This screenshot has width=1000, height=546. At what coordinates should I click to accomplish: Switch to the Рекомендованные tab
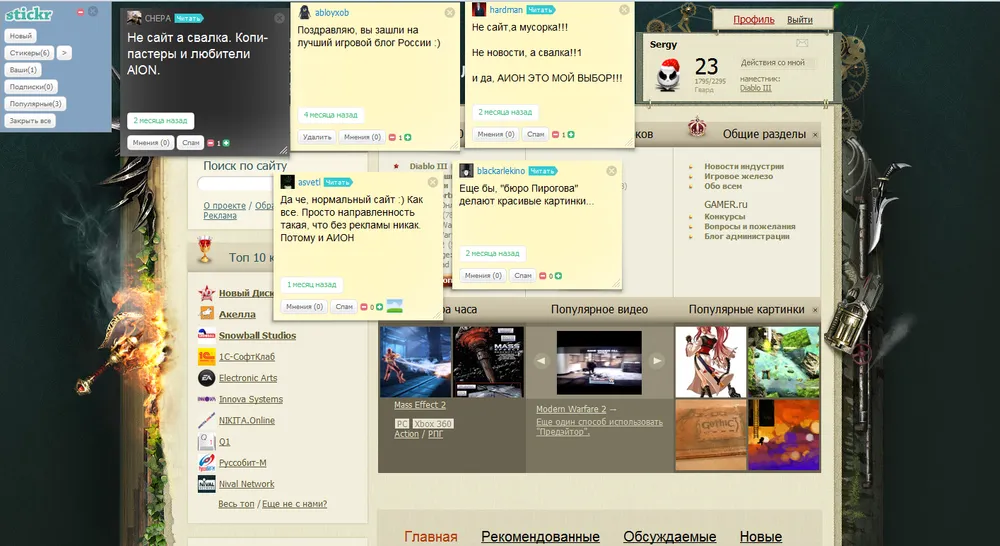540,536
